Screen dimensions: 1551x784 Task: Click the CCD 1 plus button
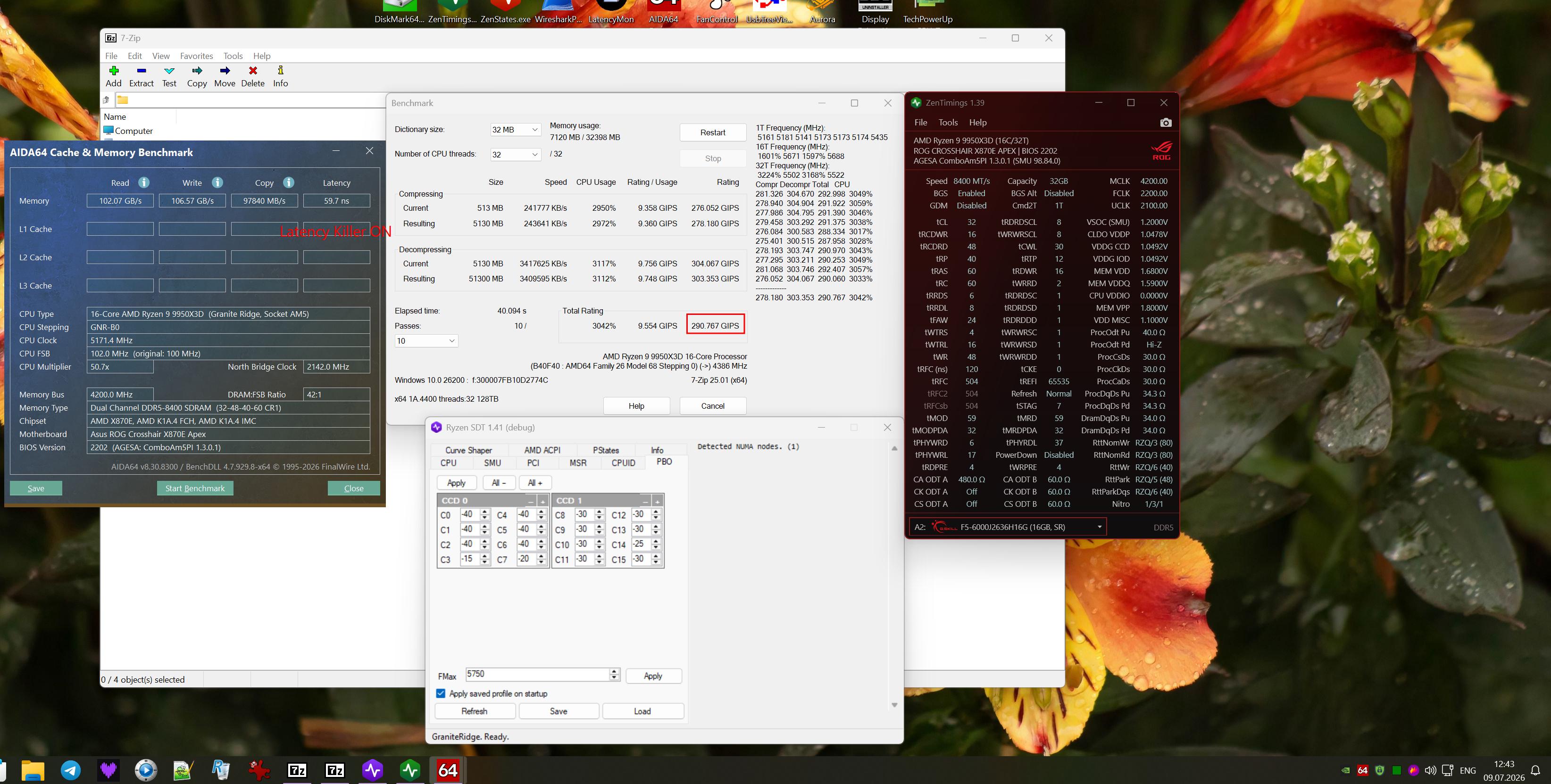click(658, 501)
